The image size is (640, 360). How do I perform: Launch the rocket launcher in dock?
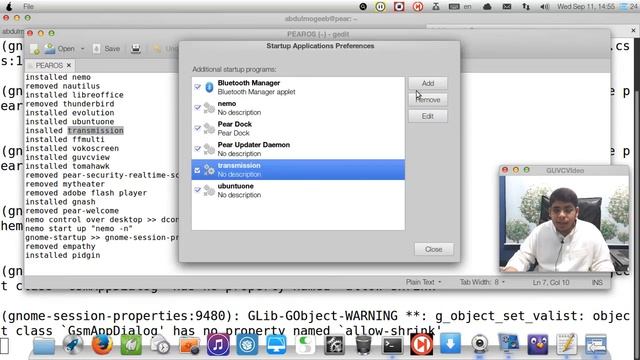[72, 345]
